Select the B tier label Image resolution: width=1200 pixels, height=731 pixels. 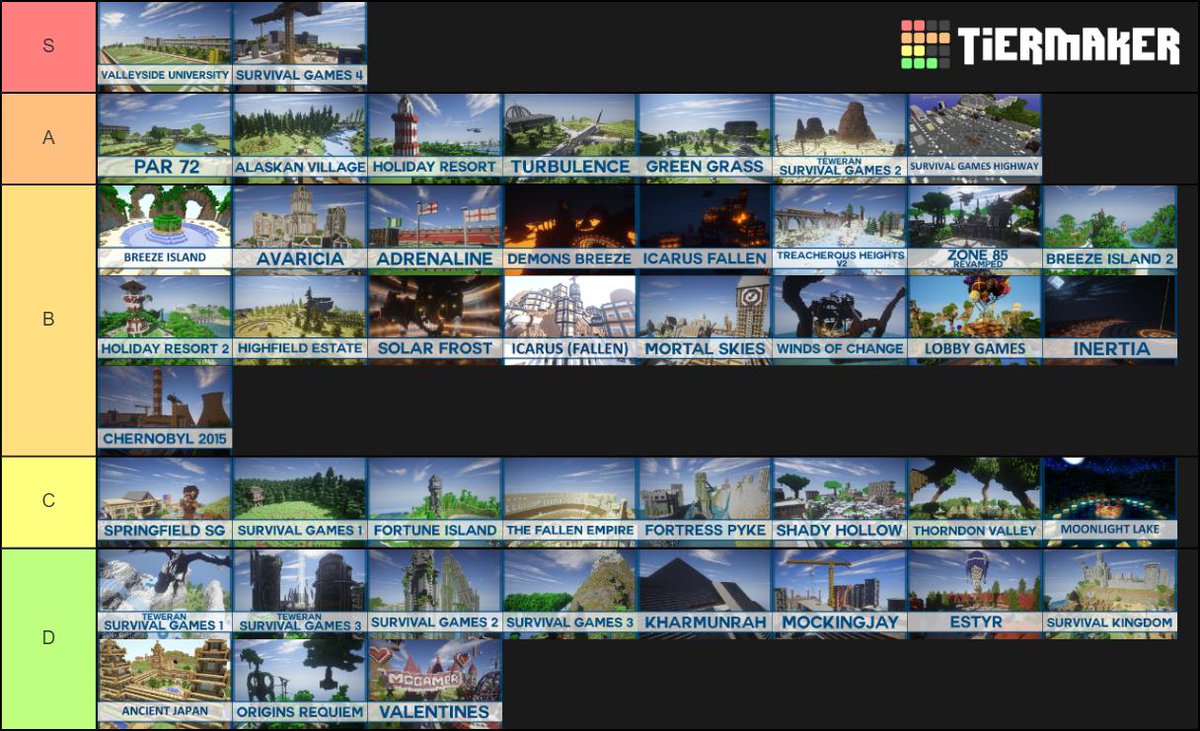48,320
